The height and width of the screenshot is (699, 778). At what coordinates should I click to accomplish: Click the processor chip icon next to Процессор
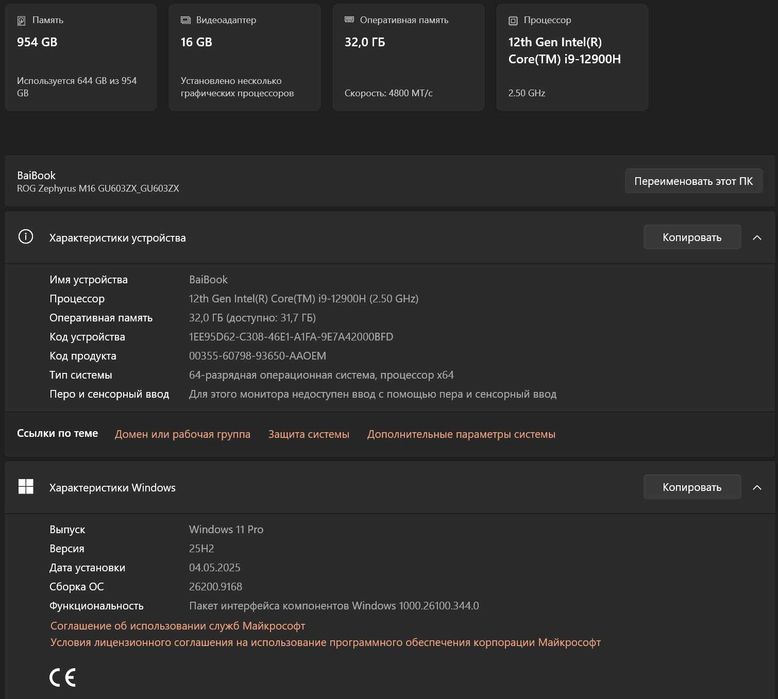[513, 21]
